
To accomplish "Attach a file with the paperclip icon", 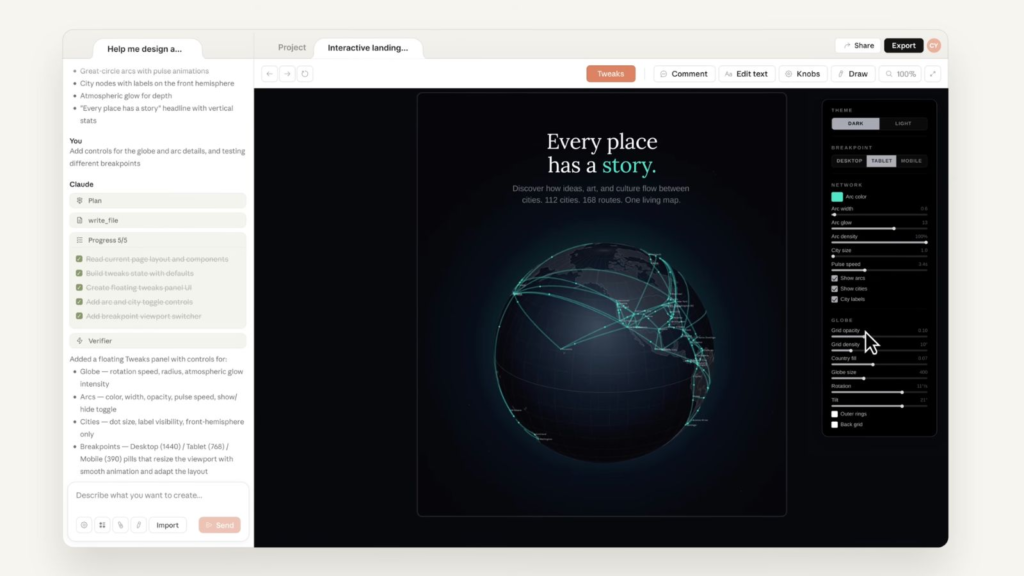I will coord(120,525).
